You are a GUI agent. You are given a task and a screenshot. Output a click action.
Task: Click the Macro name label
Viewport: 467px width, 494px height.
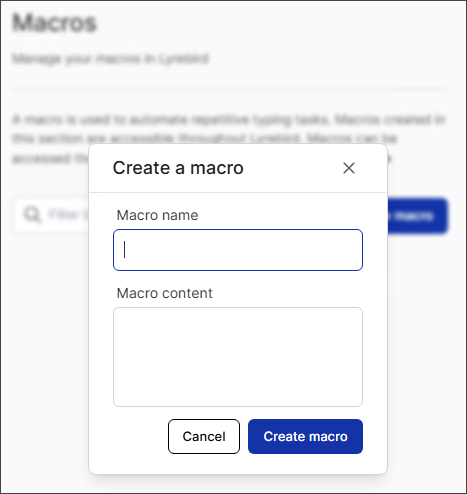157,215
